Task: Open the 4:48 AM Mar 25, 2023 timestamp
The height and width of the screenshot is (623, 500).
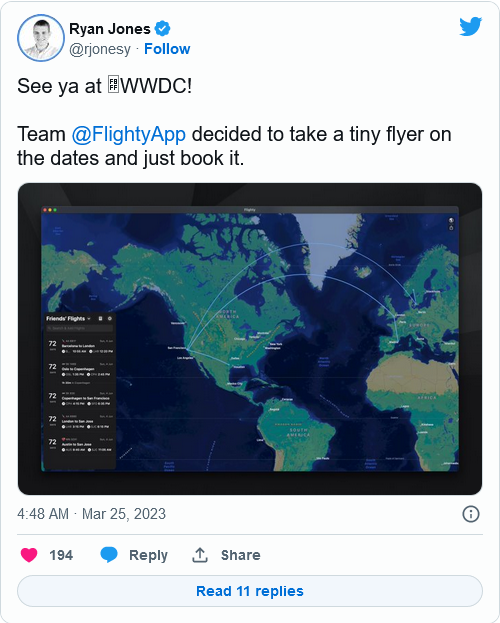Action: click(91, 514)
